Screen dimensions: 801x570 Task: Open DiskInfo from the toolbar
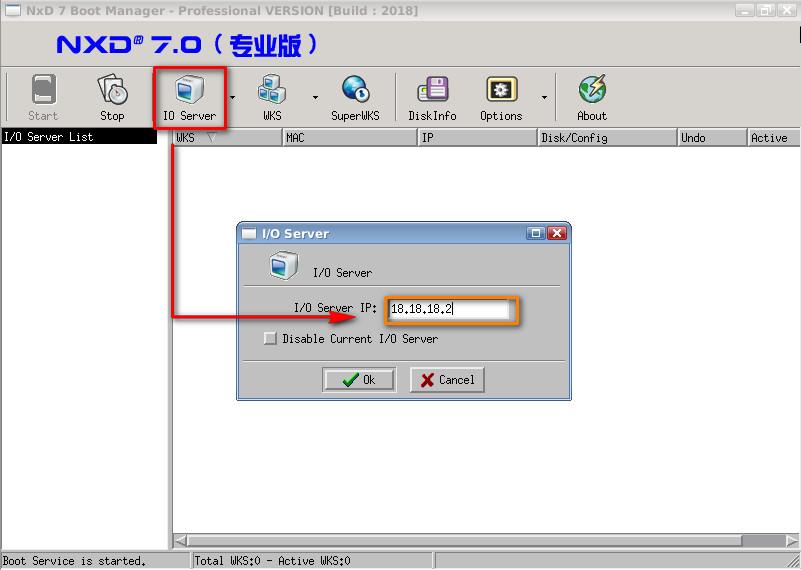pos(432,97)
